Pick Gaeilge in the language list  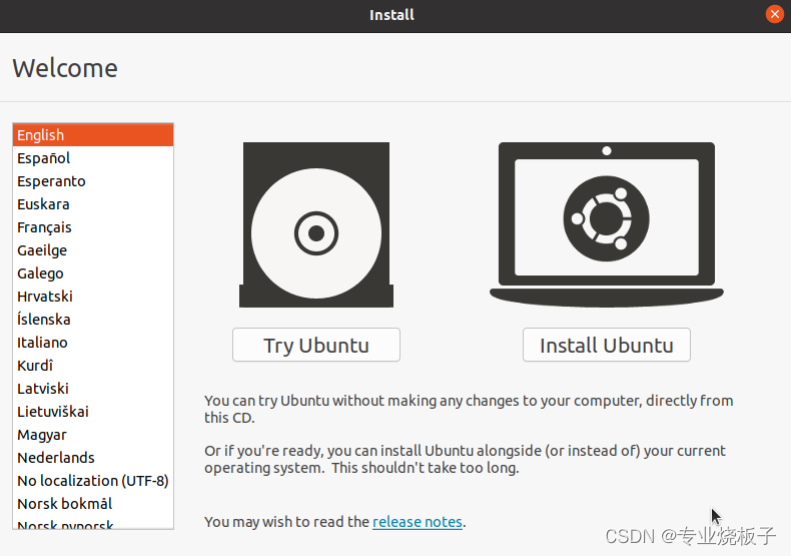pyautogui.click(x=93, y=250)
